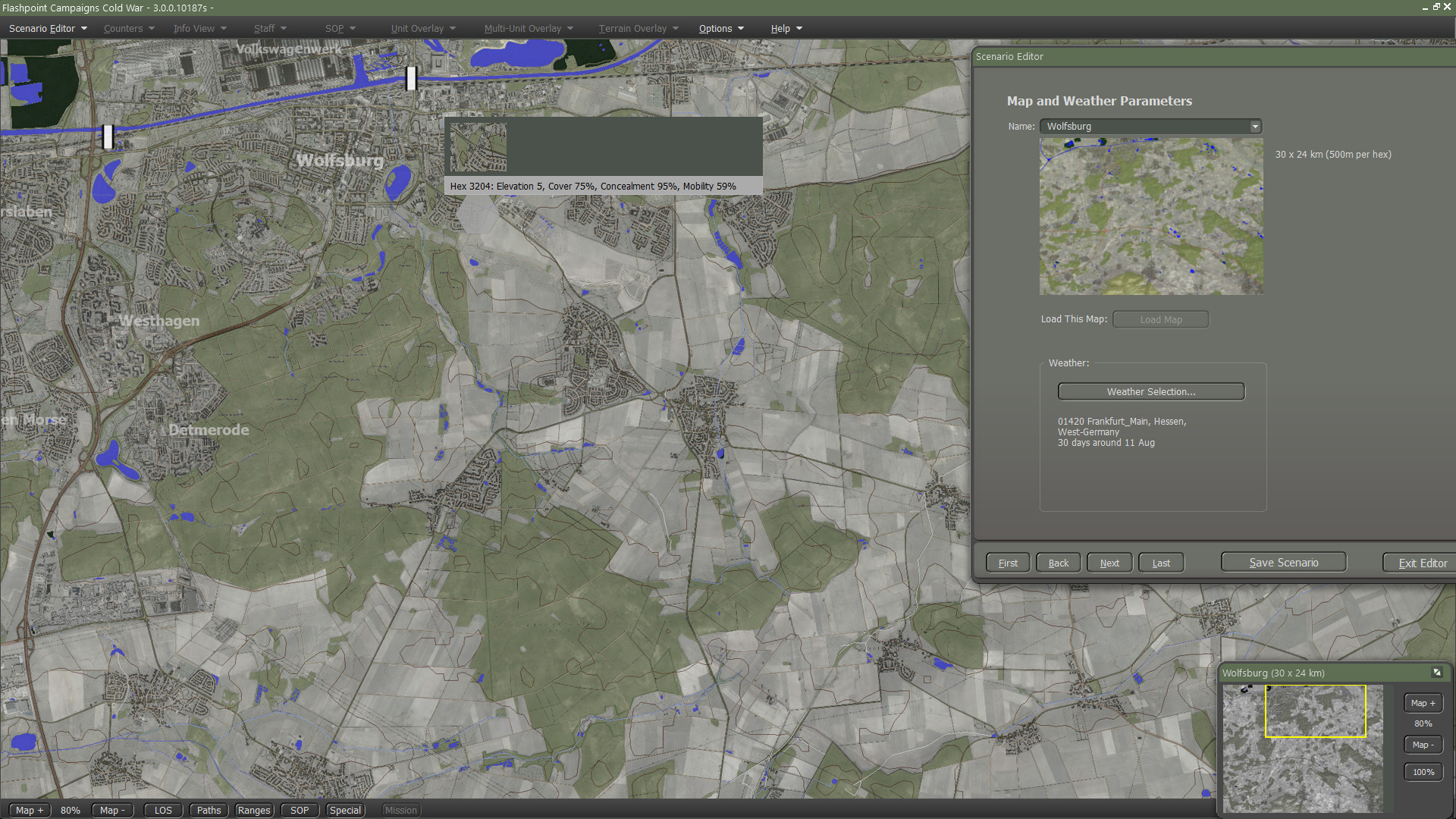Click the white bridge marker west of Wolfsburg
1456x819 pixels.
point(108,136)
